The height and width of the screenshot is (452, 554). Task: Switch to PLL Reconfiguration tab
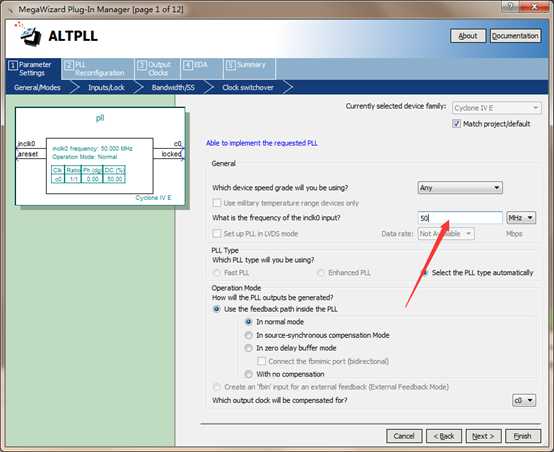98,69
